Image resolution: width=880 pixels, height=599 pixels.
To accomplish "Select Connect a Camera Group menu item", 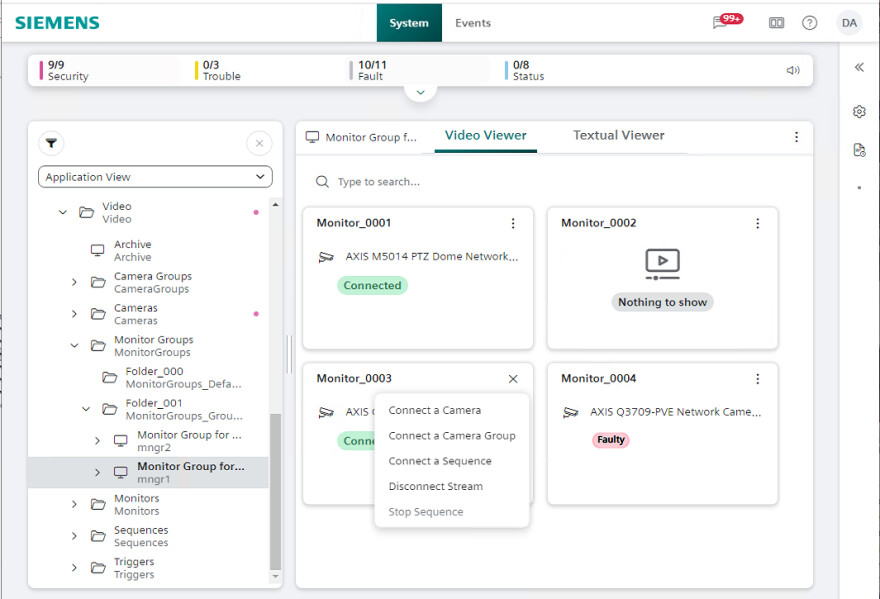I will point(452,436).
